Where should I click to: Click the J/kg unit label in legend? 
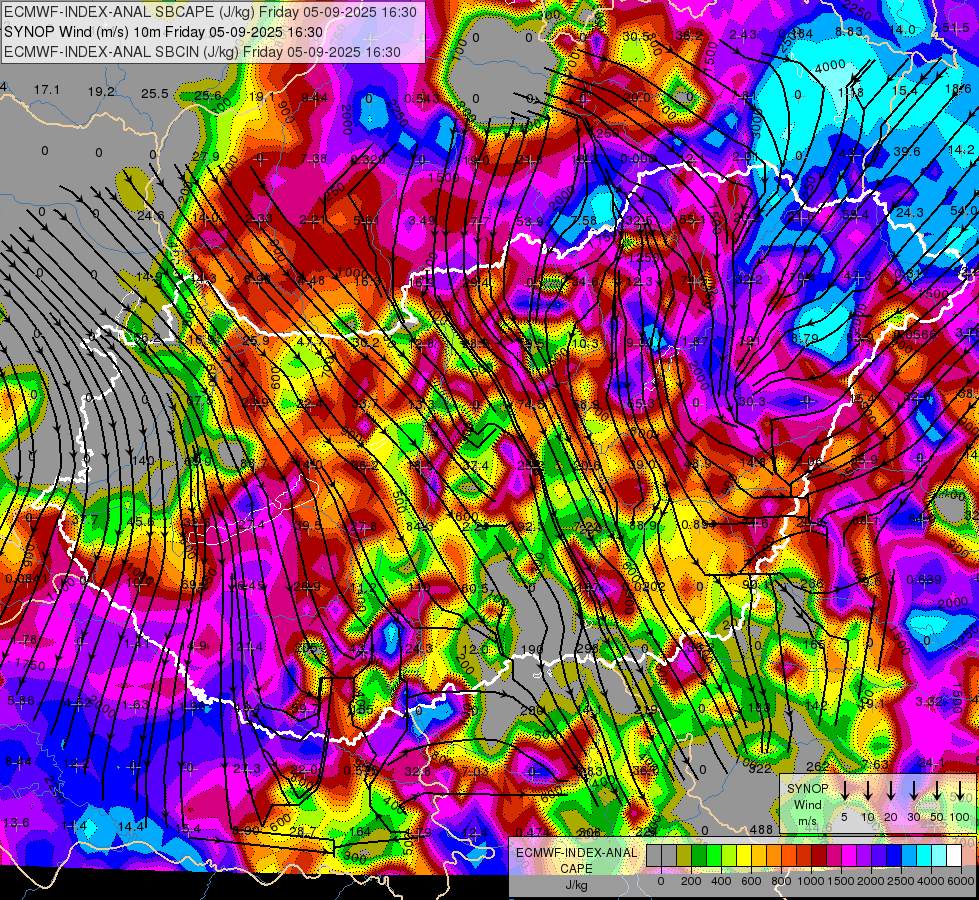(576, 884)
